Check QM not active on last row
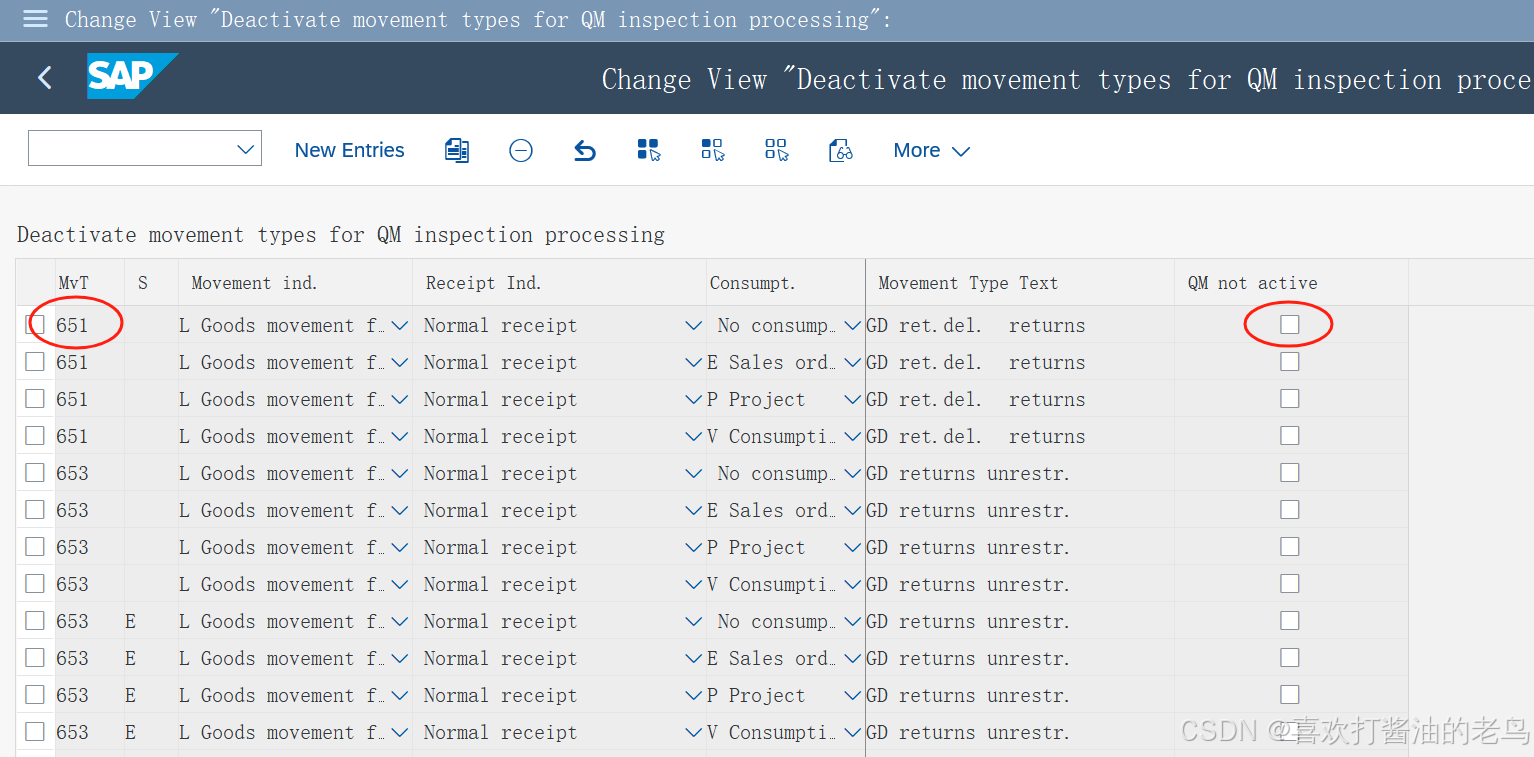1534x757 pixels. coord(1289,732)
